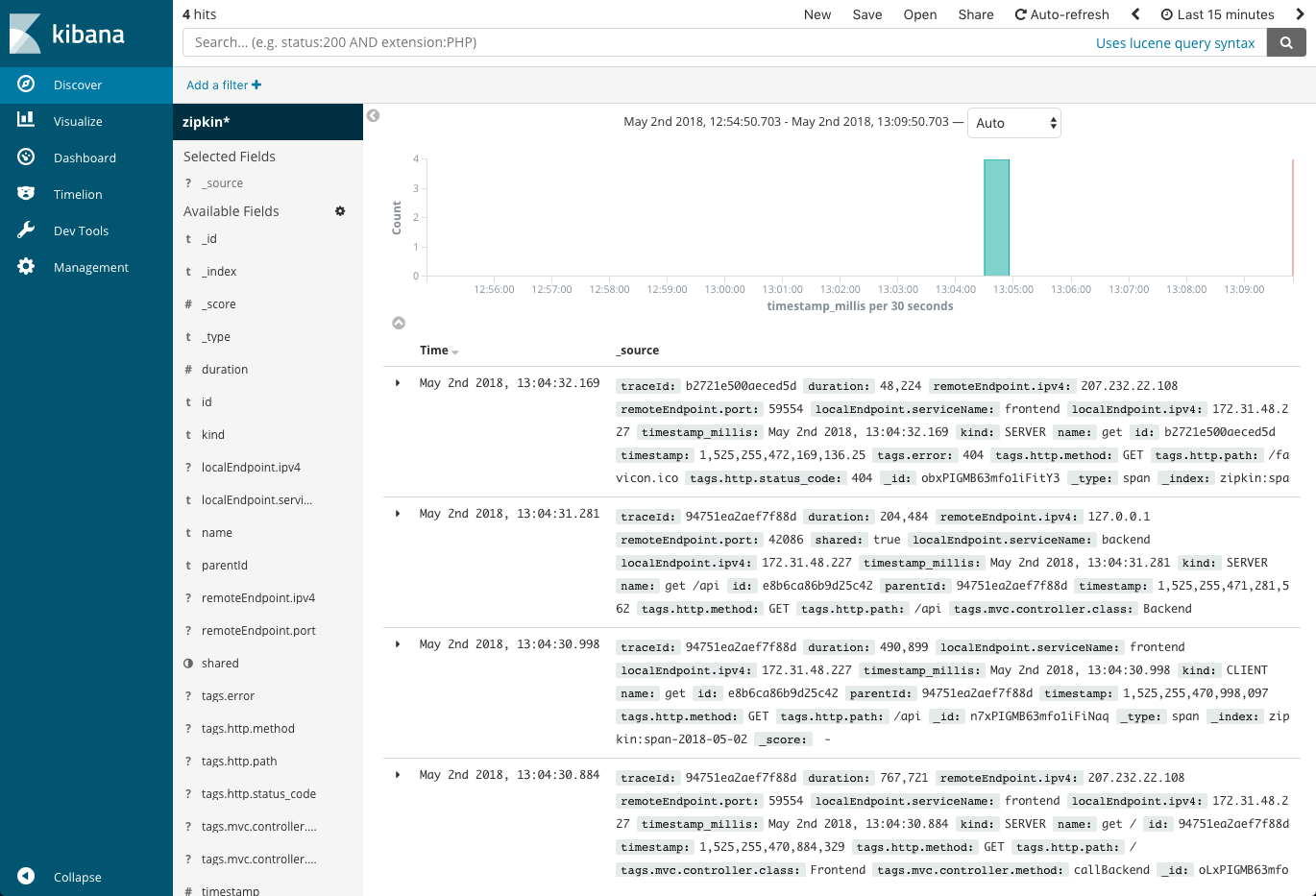Click the shared field boolean type icon

188,664
